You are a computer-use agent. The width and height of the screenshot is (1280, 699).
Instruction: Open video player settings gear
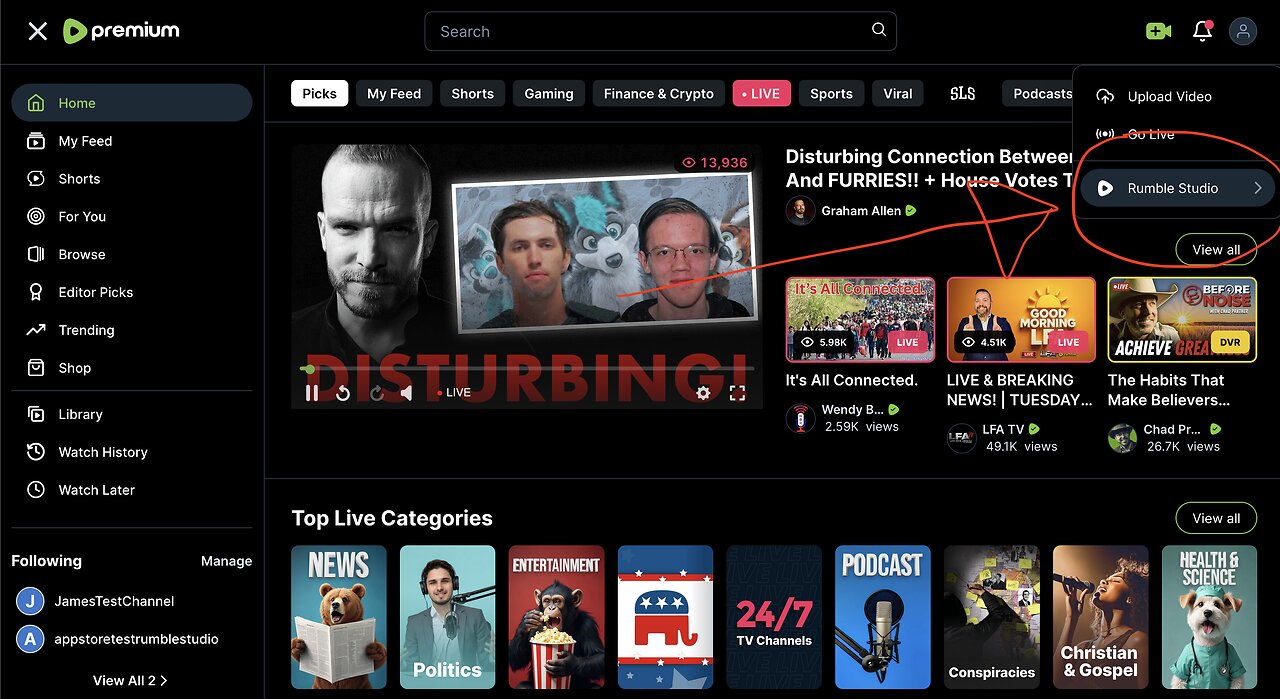[703, 393]
